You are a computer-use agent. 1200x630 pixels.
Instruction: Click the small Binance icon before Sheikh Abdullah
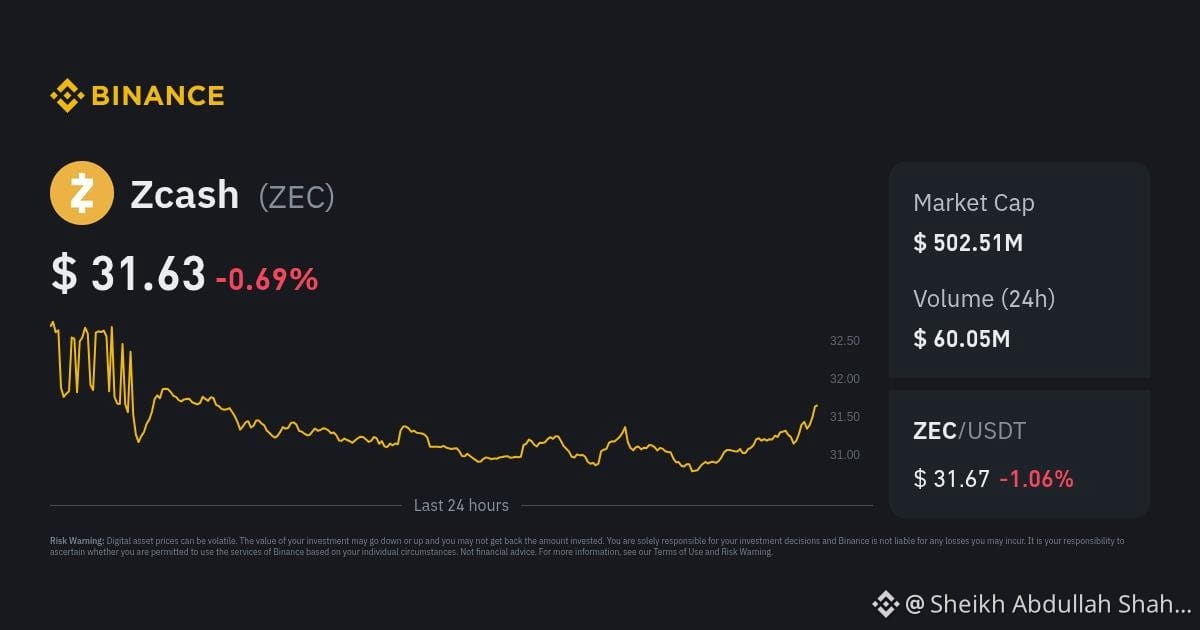pyautogui.click(x=885, y=603)
